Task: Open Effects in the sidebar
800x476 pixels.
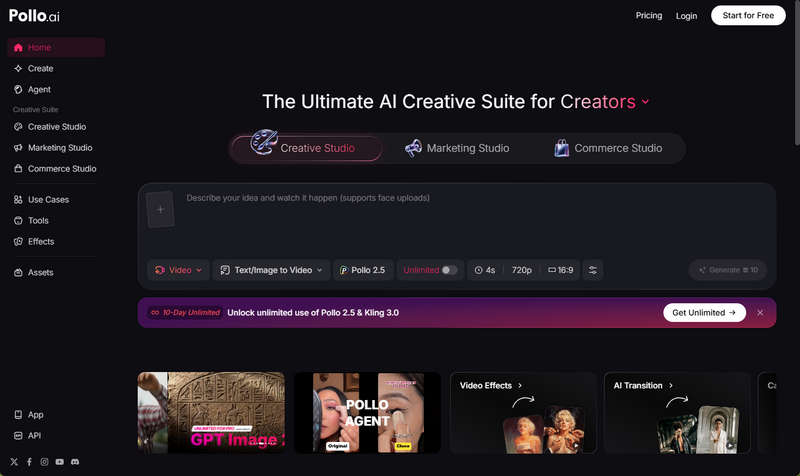Action: [56, 241]
